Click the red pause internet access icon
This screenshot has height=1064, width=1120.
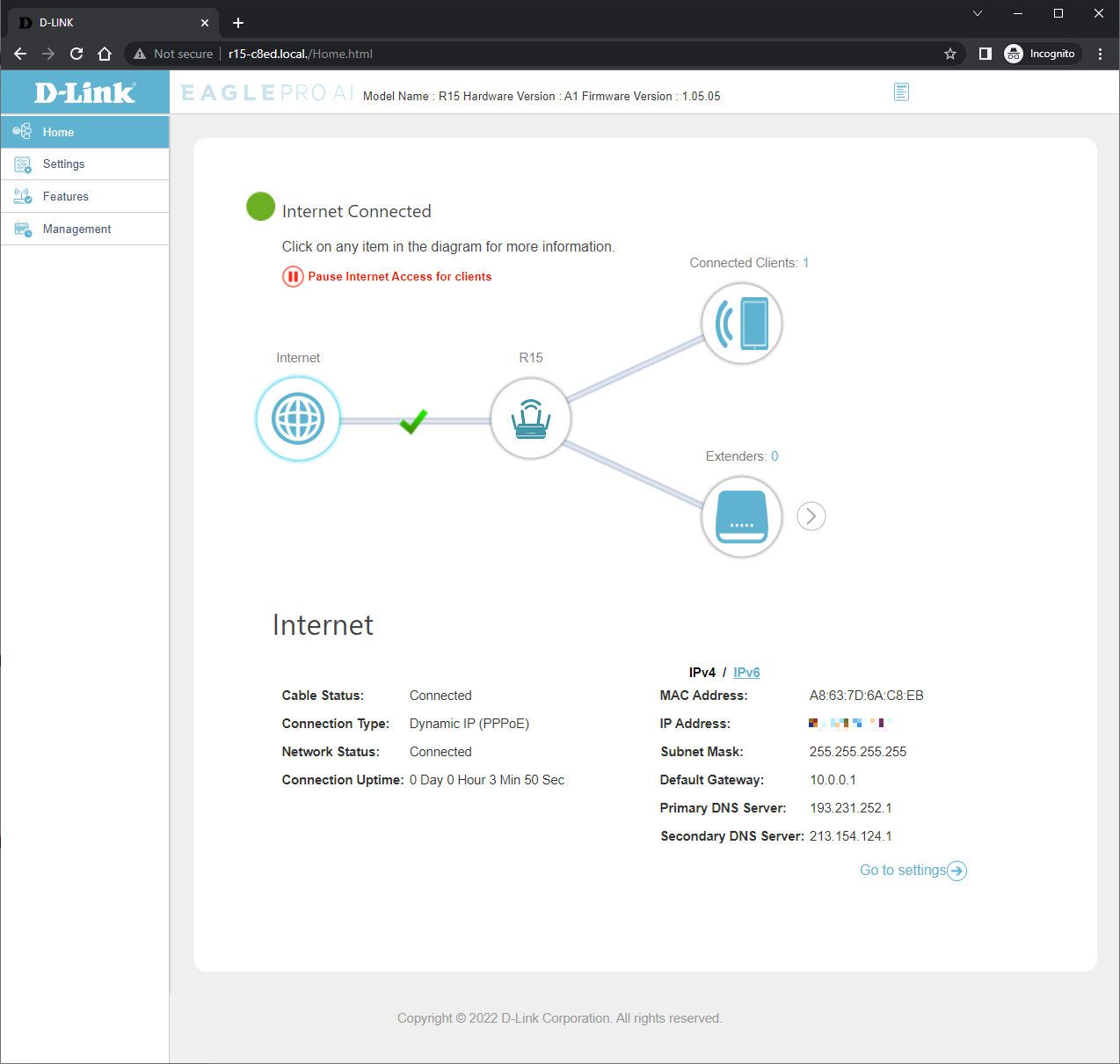click(293, 277)
